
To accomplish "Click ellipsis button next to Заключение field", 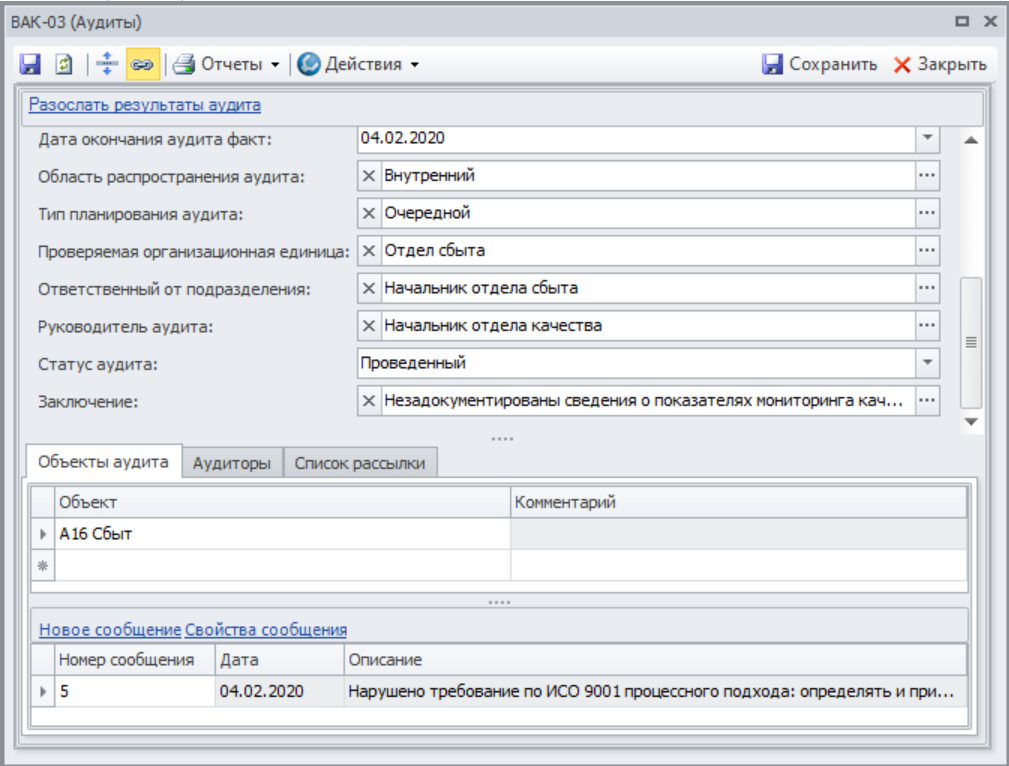I will (x=927, y=400).
